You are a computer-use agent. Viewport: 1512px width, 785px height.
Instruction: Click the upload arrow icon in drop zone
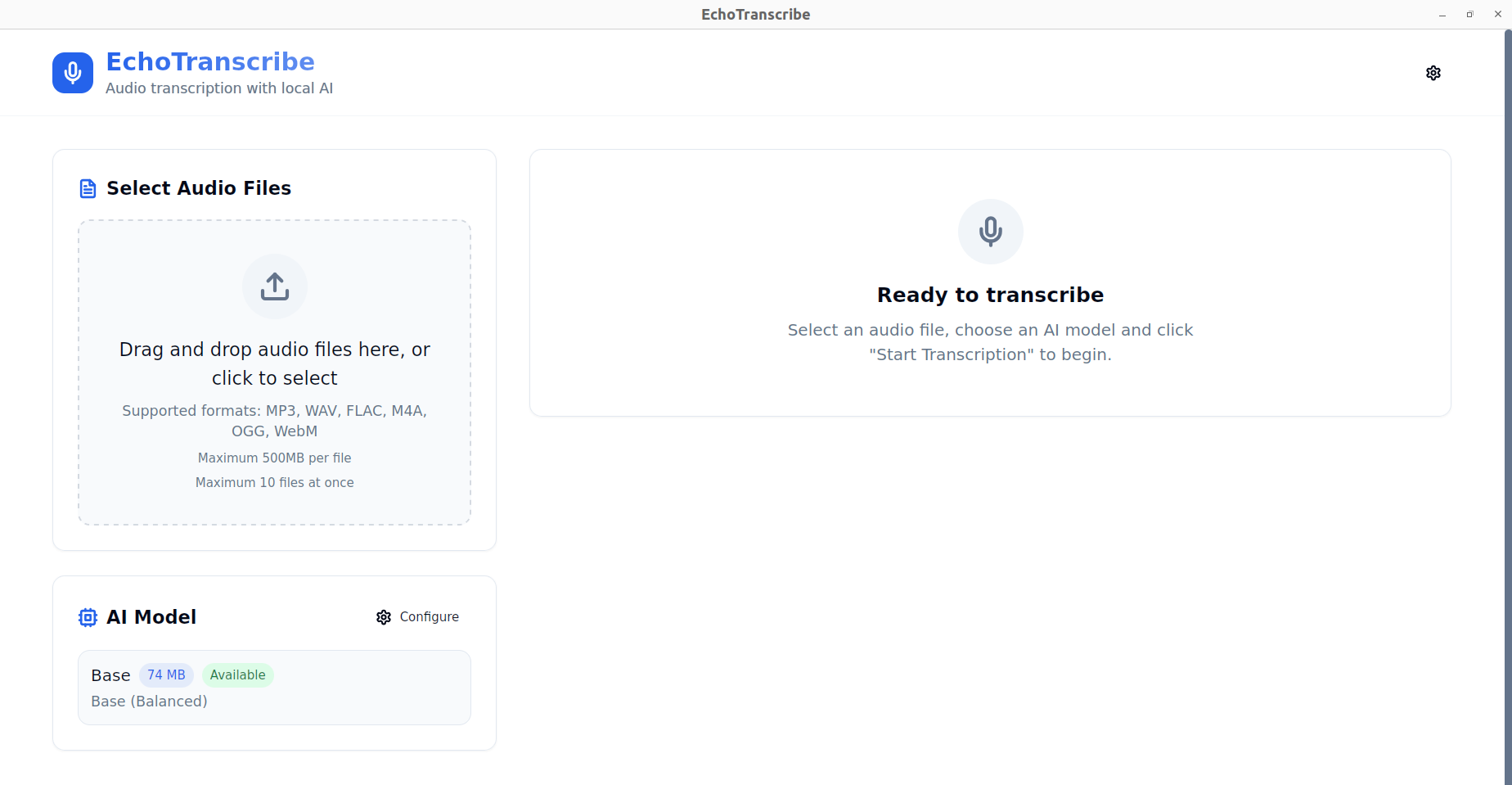[x=275, y=286]
